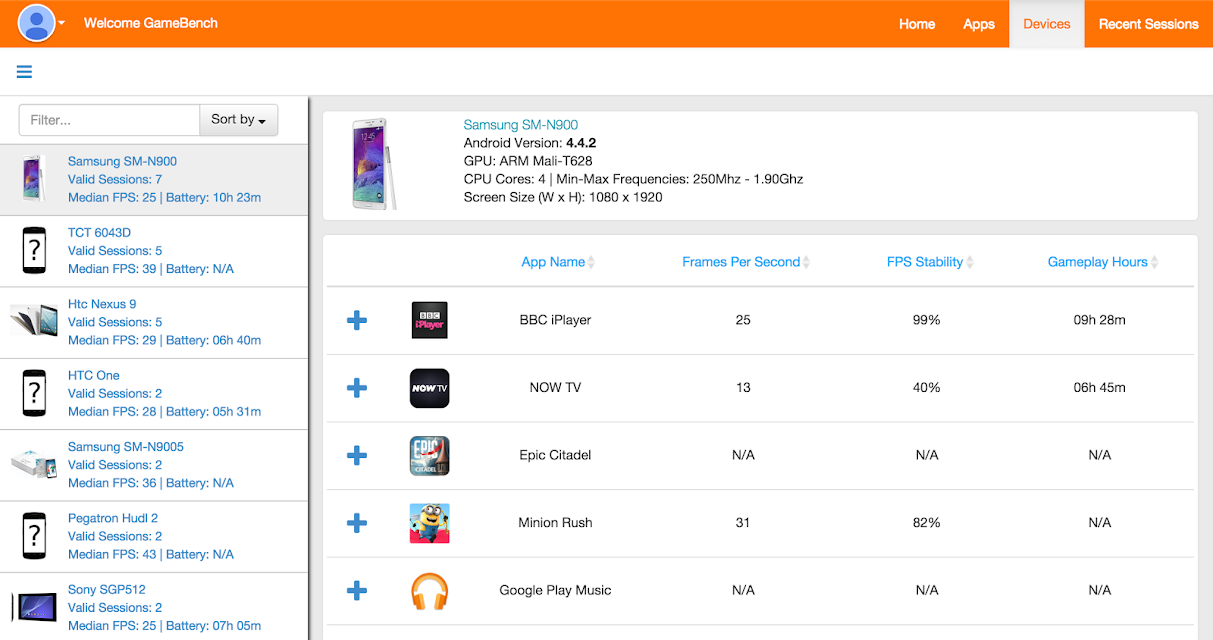Screen dimensions: 1213x640
Task: Click the Epic Citadel app icon
Action: click(429, 455)
